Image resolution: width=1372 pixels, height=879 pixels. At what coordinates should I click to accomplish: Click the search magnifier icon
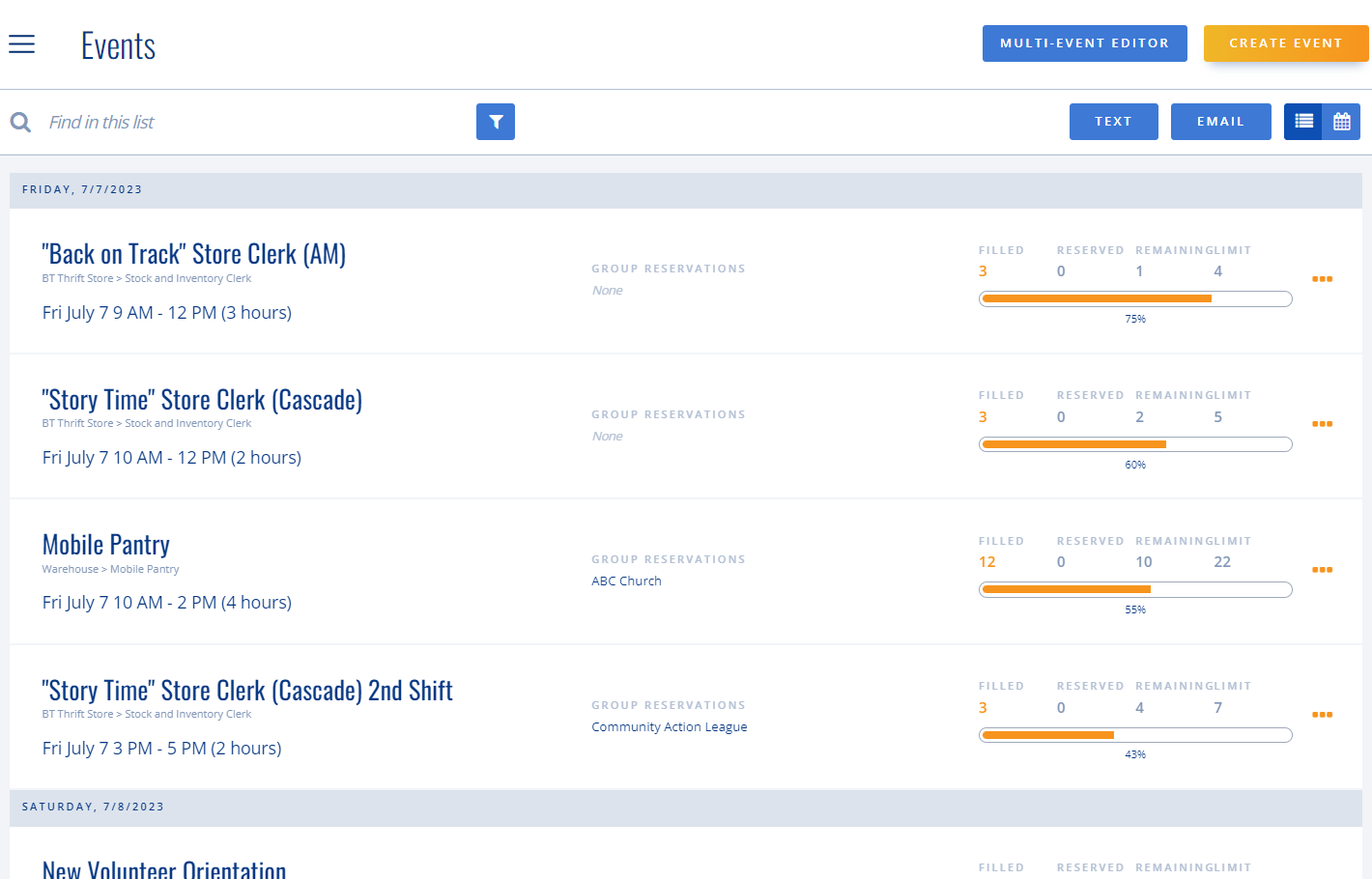[x=19, y=122]
